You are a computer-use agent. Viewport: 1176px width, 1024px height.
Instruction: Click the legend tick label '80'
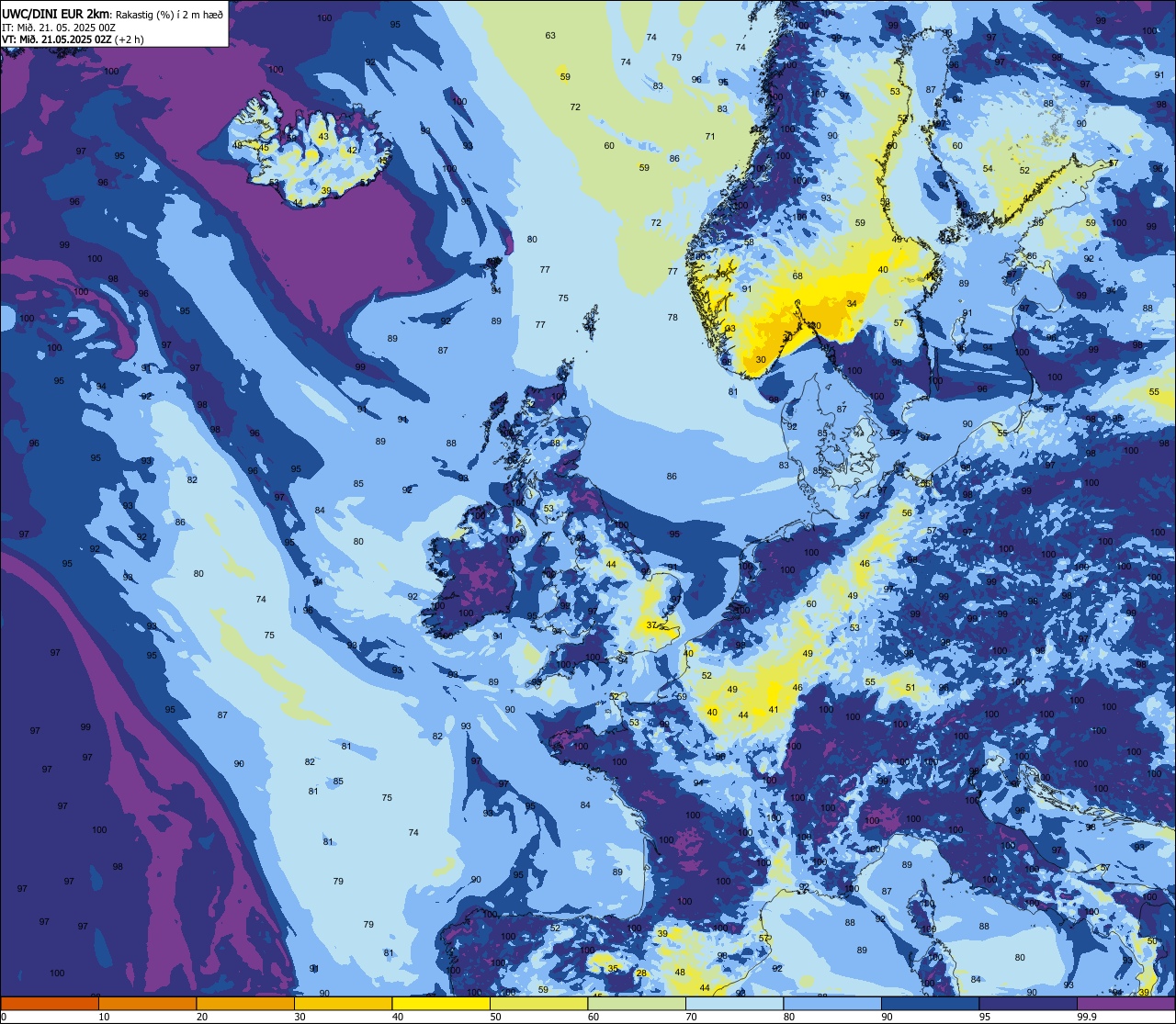pos(788,1017)
